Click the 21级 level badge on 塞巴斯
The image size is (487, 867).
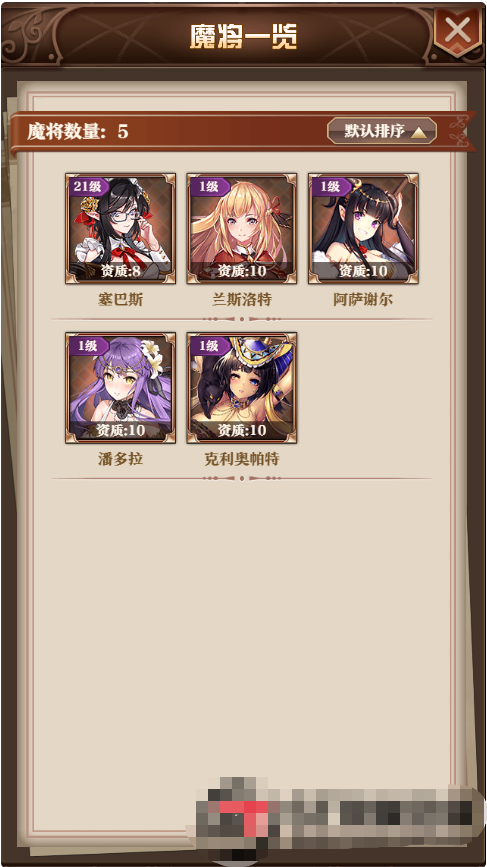coord(88,186)
